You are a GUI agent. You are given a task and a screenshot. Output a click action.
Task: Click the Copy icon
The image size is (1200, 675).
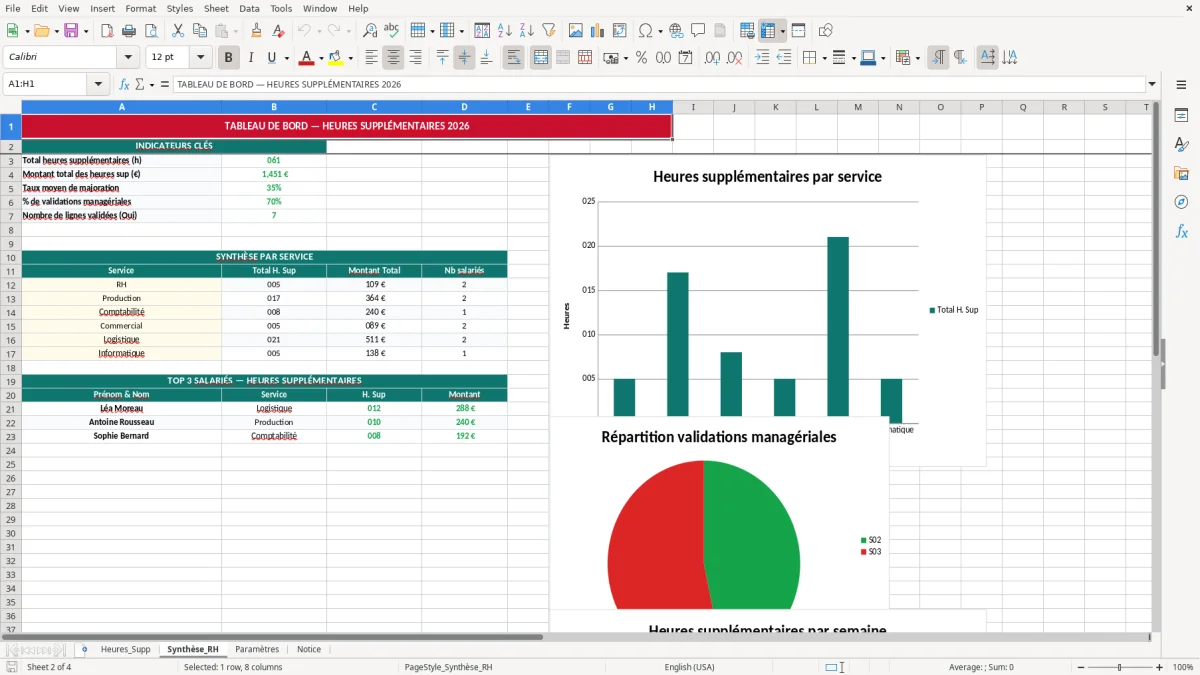point(199,31)
